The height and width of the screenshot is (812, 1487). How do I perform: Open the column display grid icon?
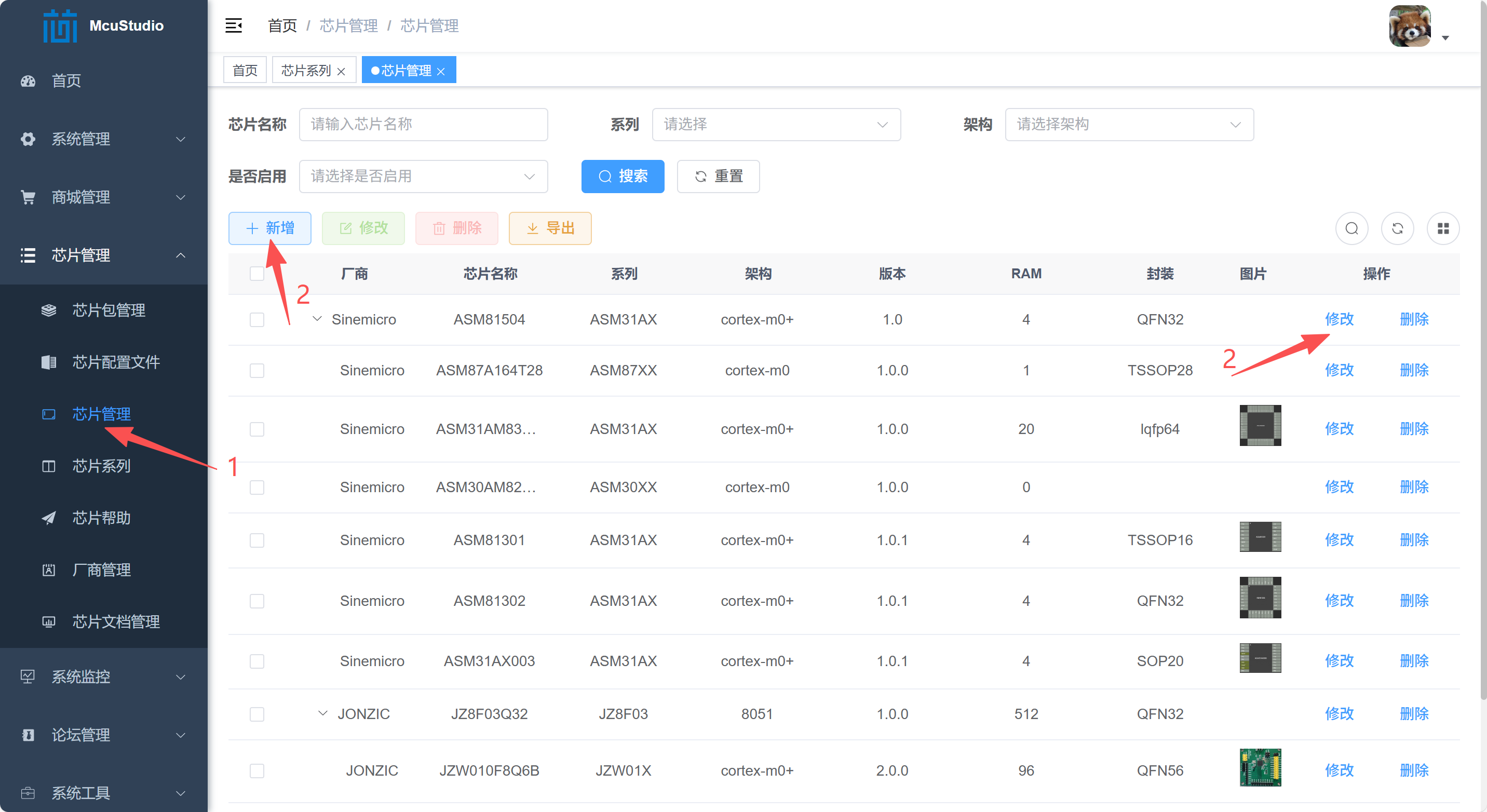(1442, 228)
